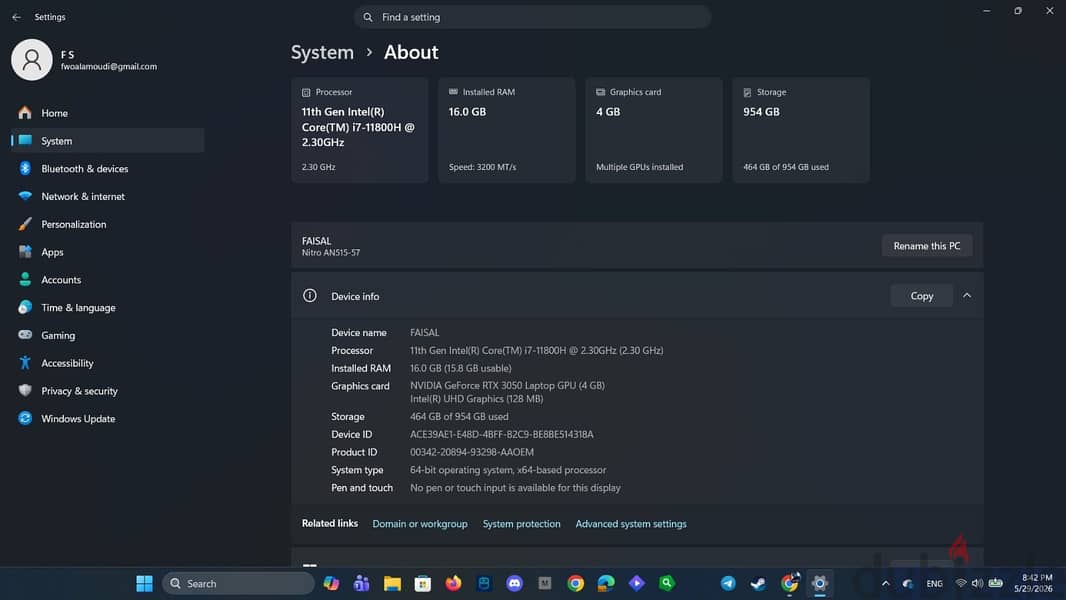Click the battery status tray icon
This screenshot has height=600, width=1066.
tap(996, 584)
